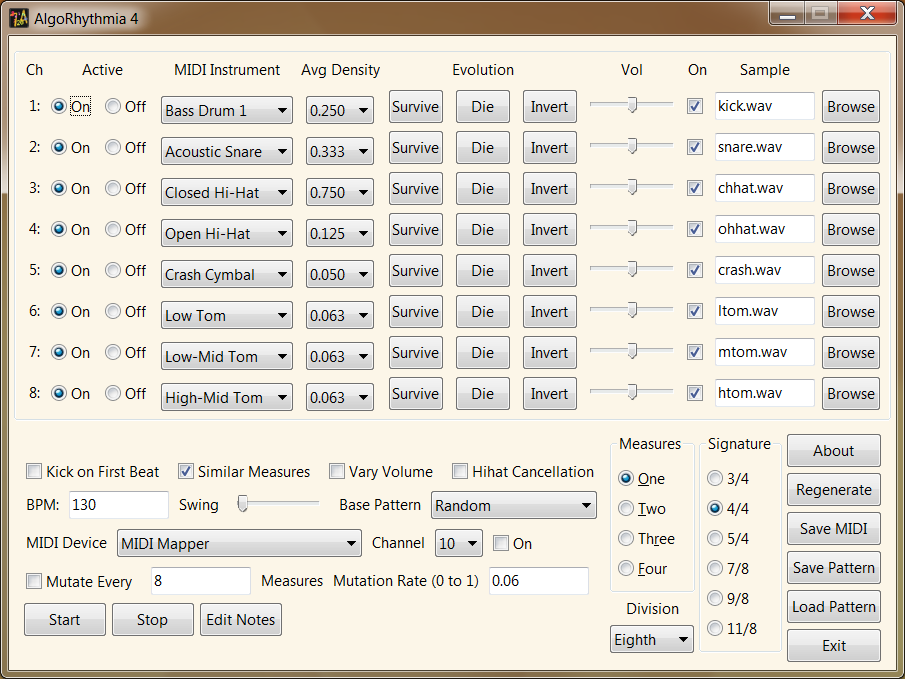Click Invert for channel 8
Image resolution: width=905 pixels, height=679 pixels.
pos(549,393)
